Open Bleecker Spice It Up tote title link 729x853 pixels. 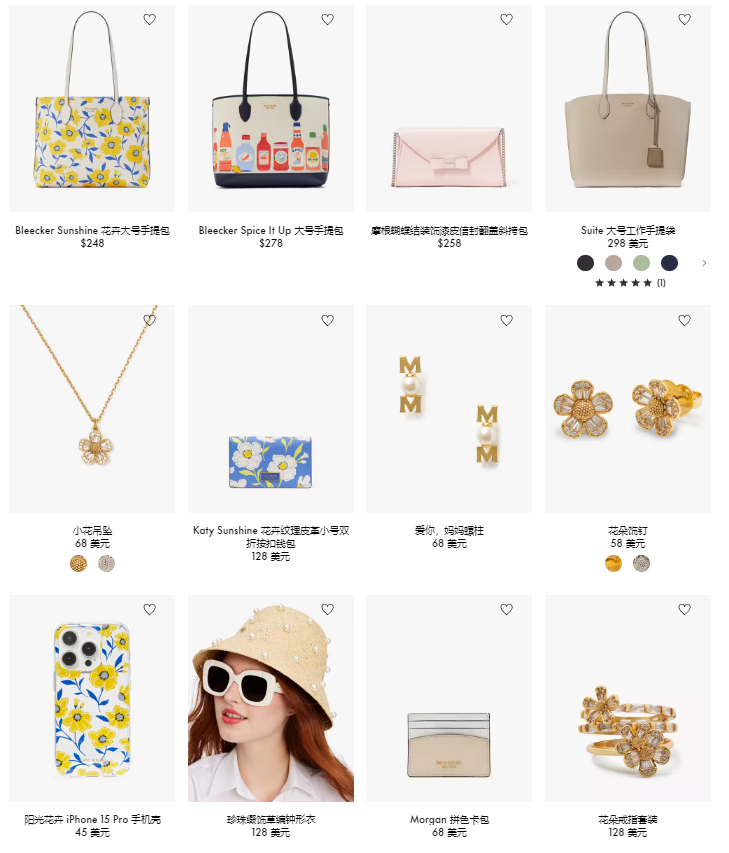(x=271, y=231)
